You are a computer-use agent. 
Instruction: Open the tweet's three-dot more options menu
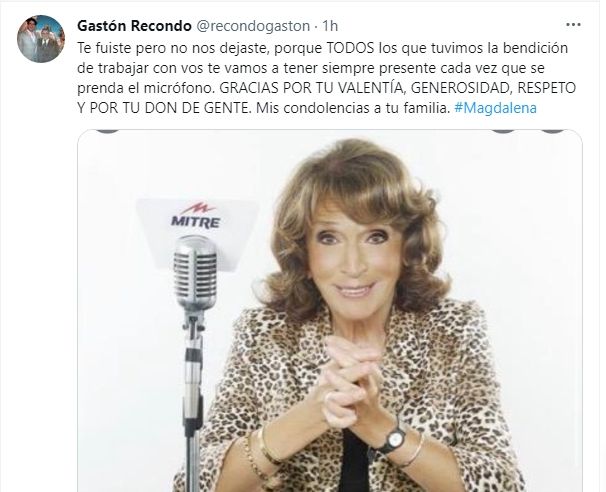pyautogui.click(x=573, y=25)
